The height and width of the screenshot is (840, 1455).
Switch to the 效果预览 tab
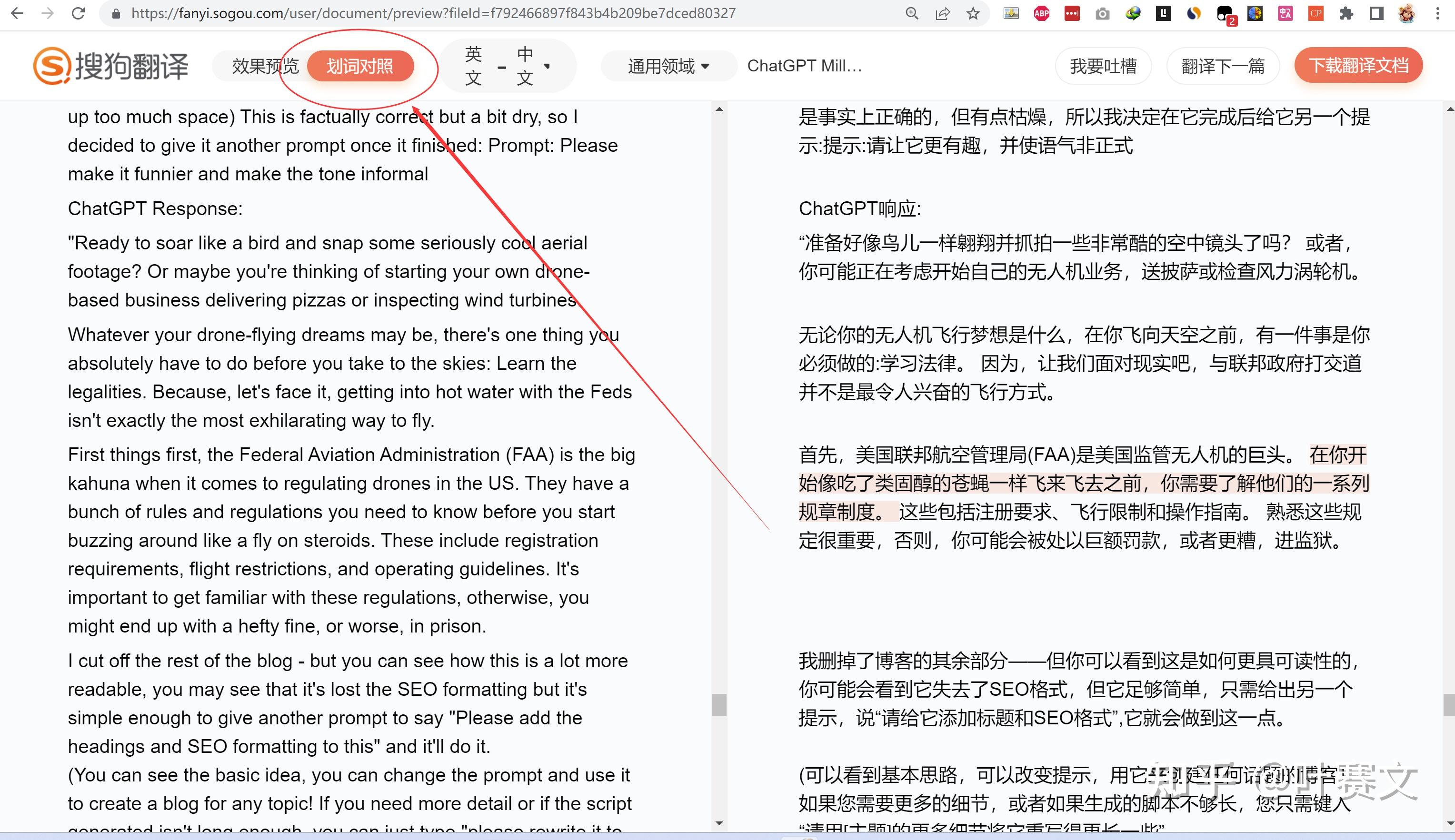tap(266, 65)
